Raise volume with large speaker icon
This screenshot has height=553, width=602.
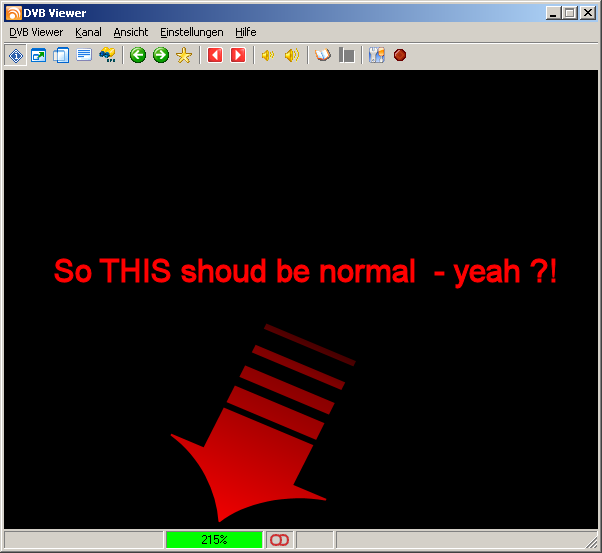[x=292, y=55]
